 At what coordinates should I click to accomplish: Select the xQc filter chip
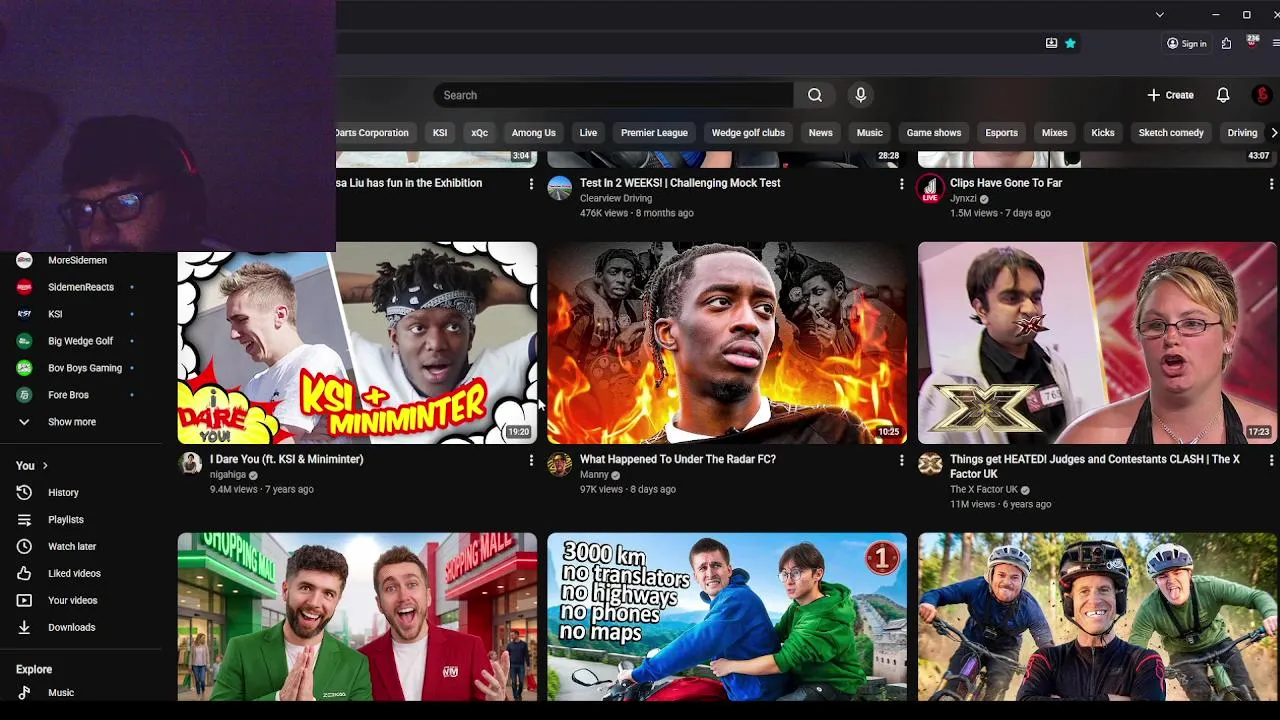pos(479,133)
